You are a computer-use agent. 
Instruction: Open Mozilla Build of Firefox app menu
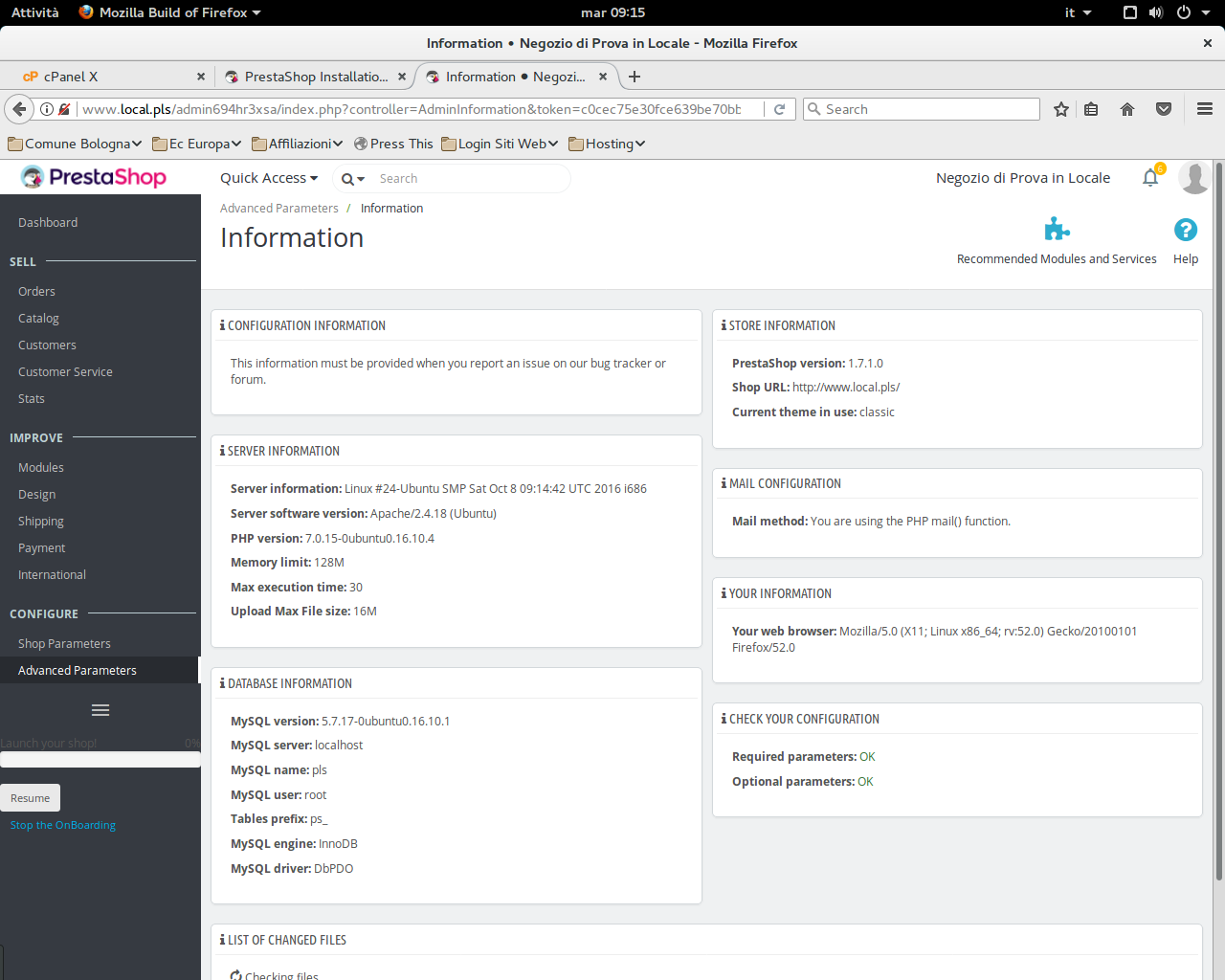click(170, 12)
